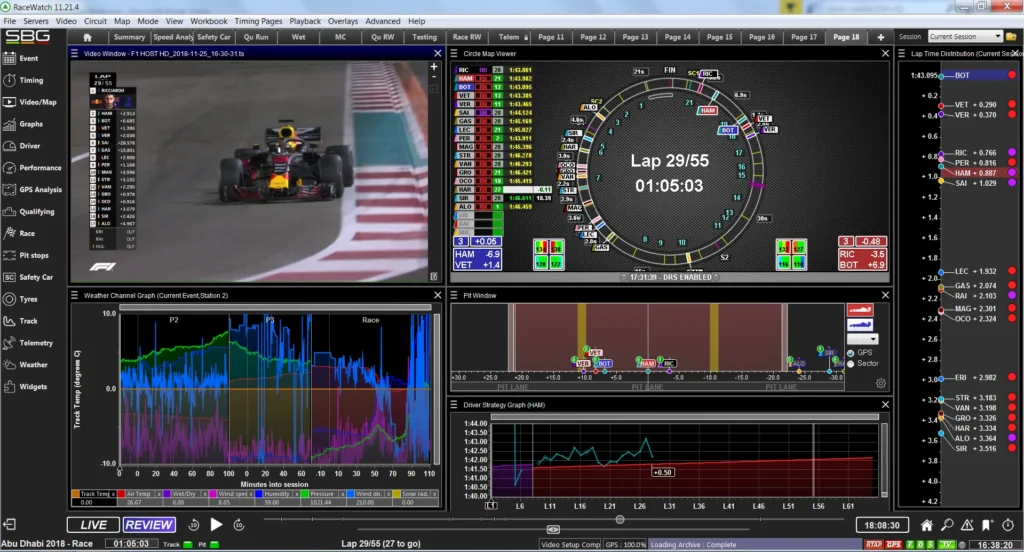Image resolution: width=1024 pixels, height=552 pixels.
Task: Remove the Track Temp channel
Action: click(113, 494)
